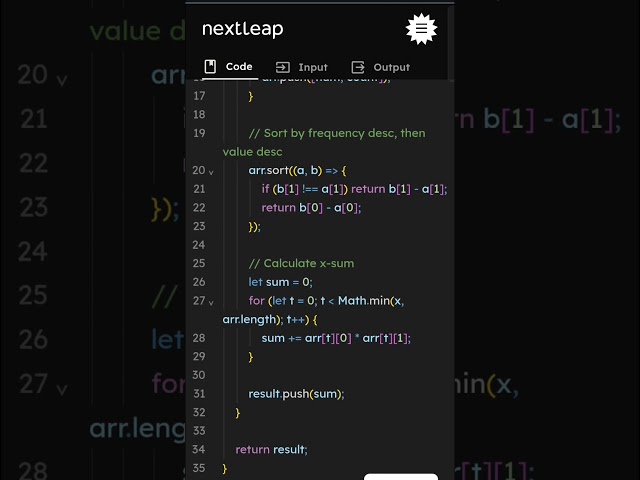The height and width of the screenshot is (480, 640).
Task: Click line number 28 in the gutter
Action: pos(199,338)
